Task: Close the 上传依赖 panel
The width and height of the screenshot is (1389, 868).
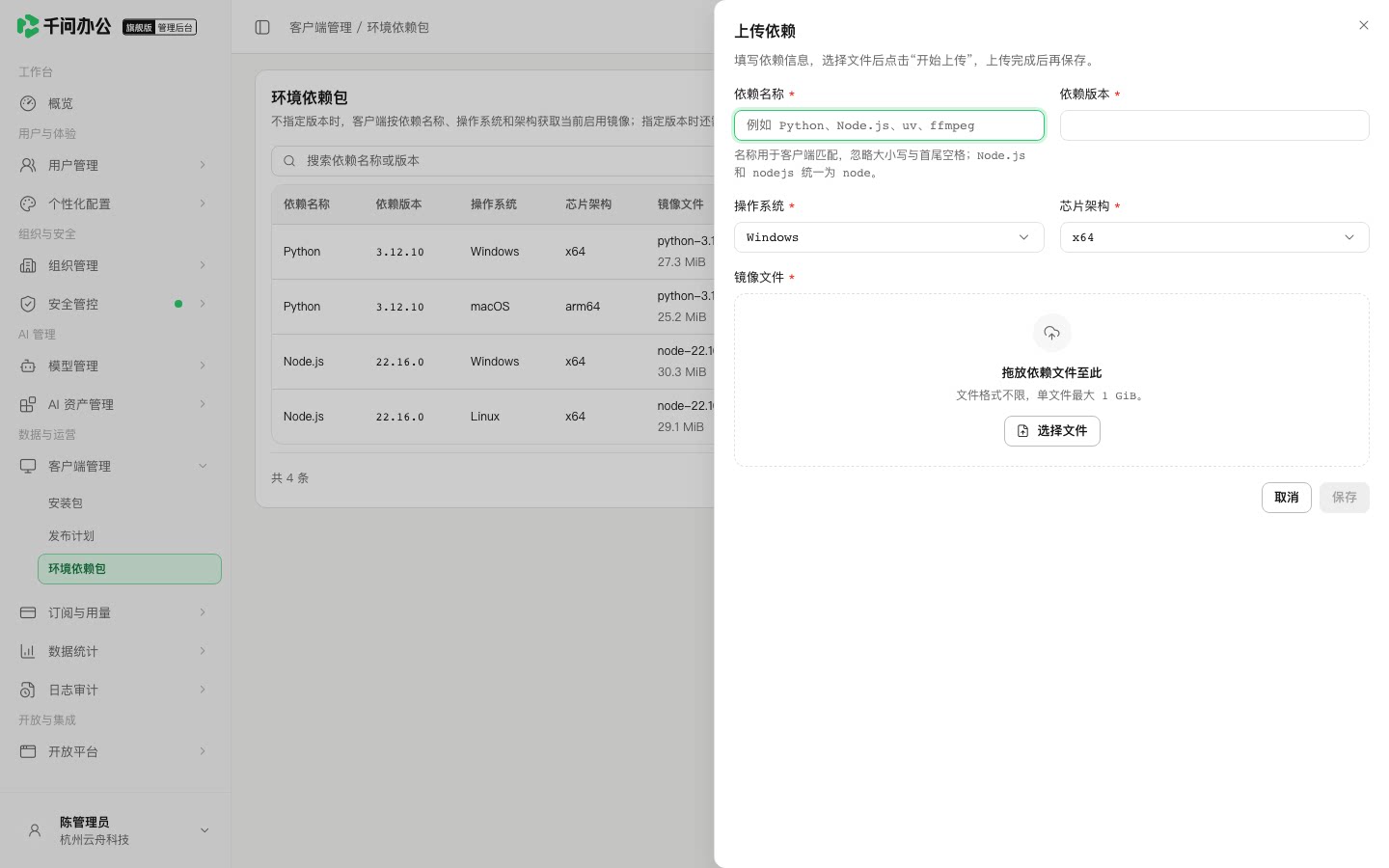Action: (x=1363, y=25)
